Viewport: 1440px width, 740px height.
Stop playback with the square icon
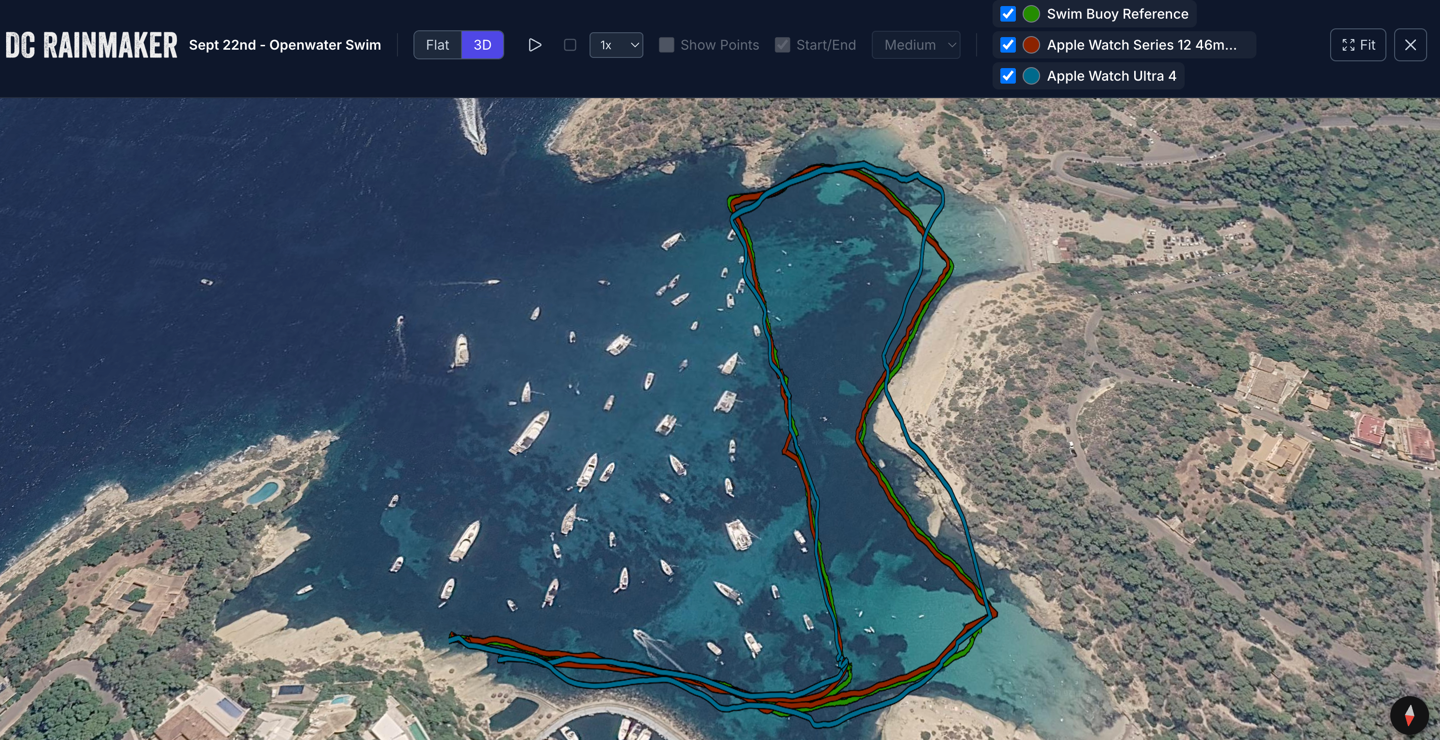click(570, 45)
